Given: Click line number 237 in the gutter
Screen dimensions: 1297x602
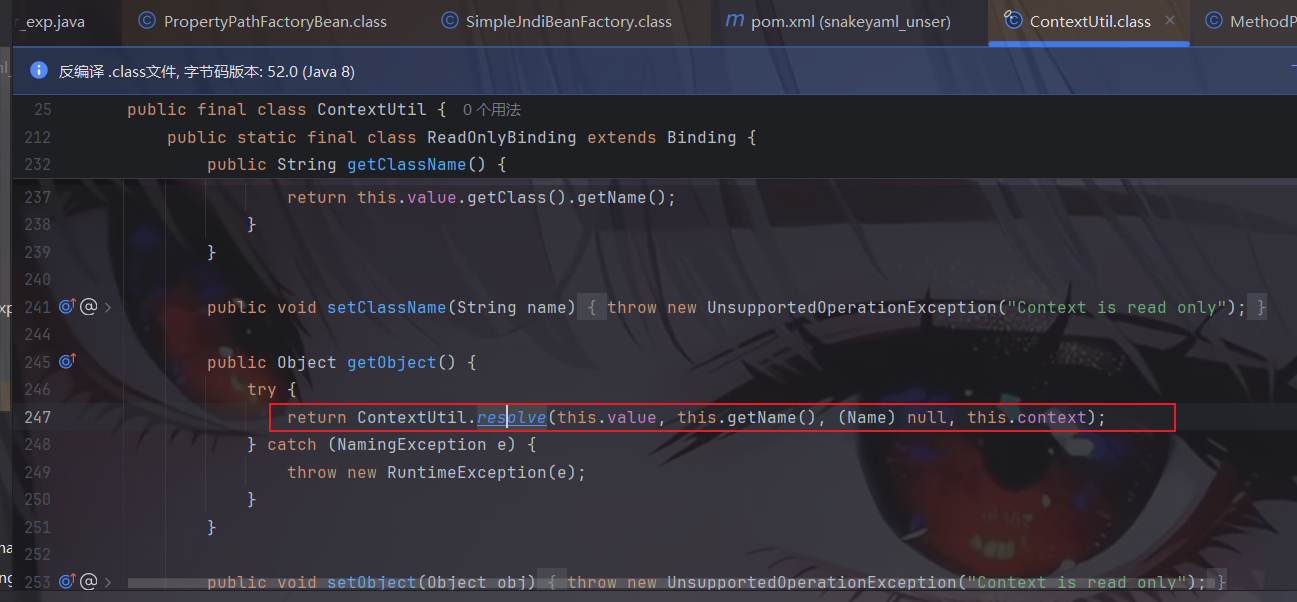Looking at the screenshot, I should [x=37, y=197].
